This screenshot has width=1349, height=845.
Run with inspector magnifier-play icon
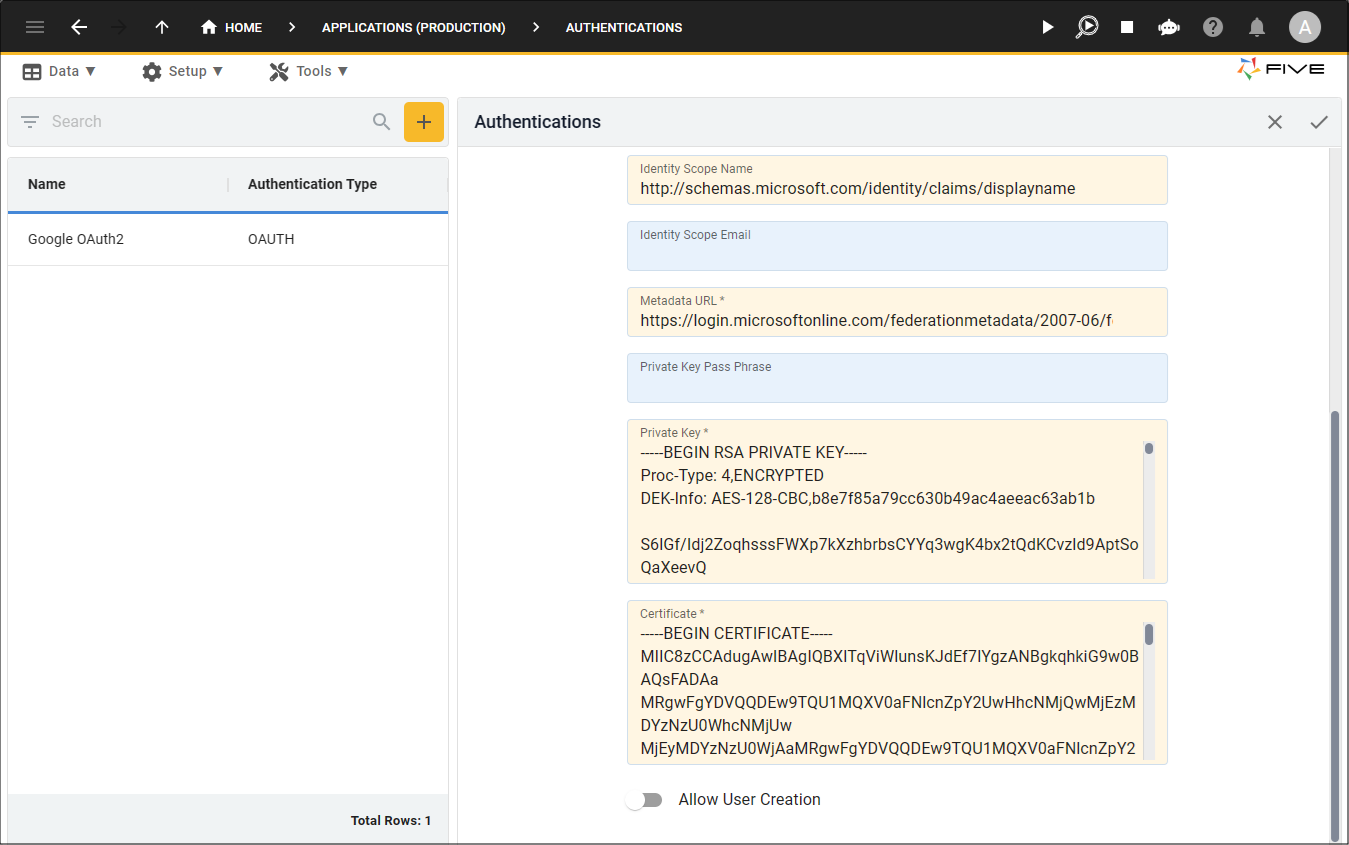(1087, 27)
